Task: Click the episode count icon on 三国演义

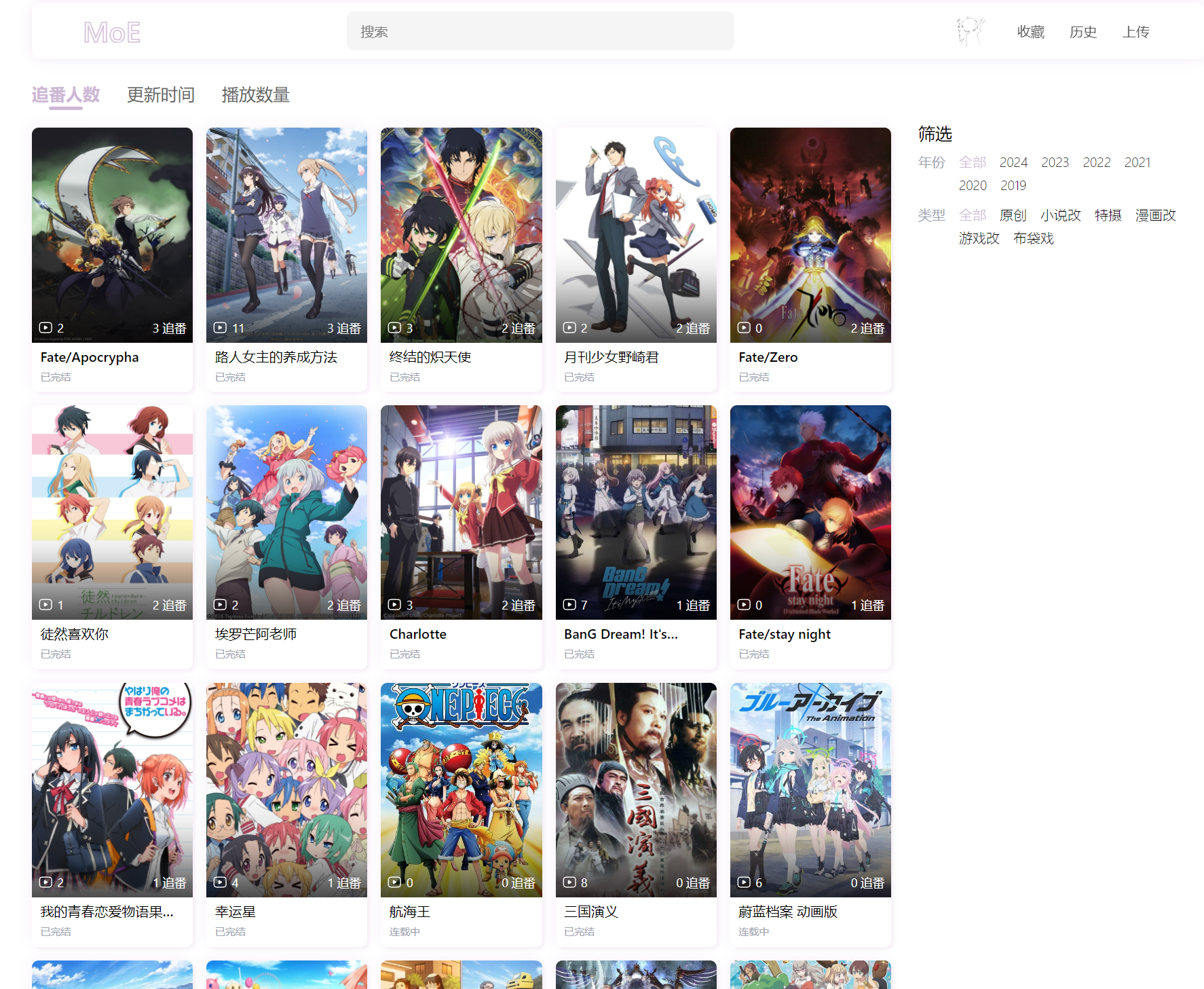Action: point(569,882)
